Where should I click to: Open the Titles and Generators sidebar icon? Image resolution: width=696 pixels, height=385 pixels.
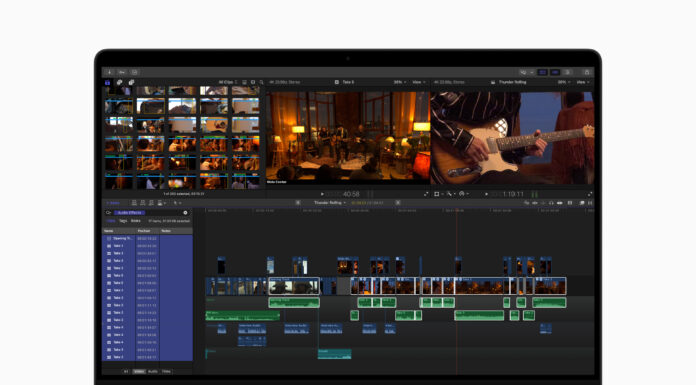[x=131, y=82]
